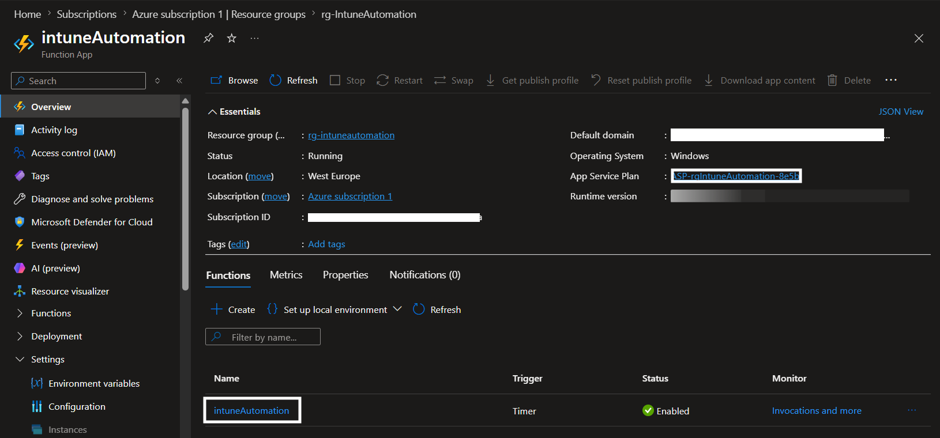Switch to the Notifications (0) tab

coord(425,275)
